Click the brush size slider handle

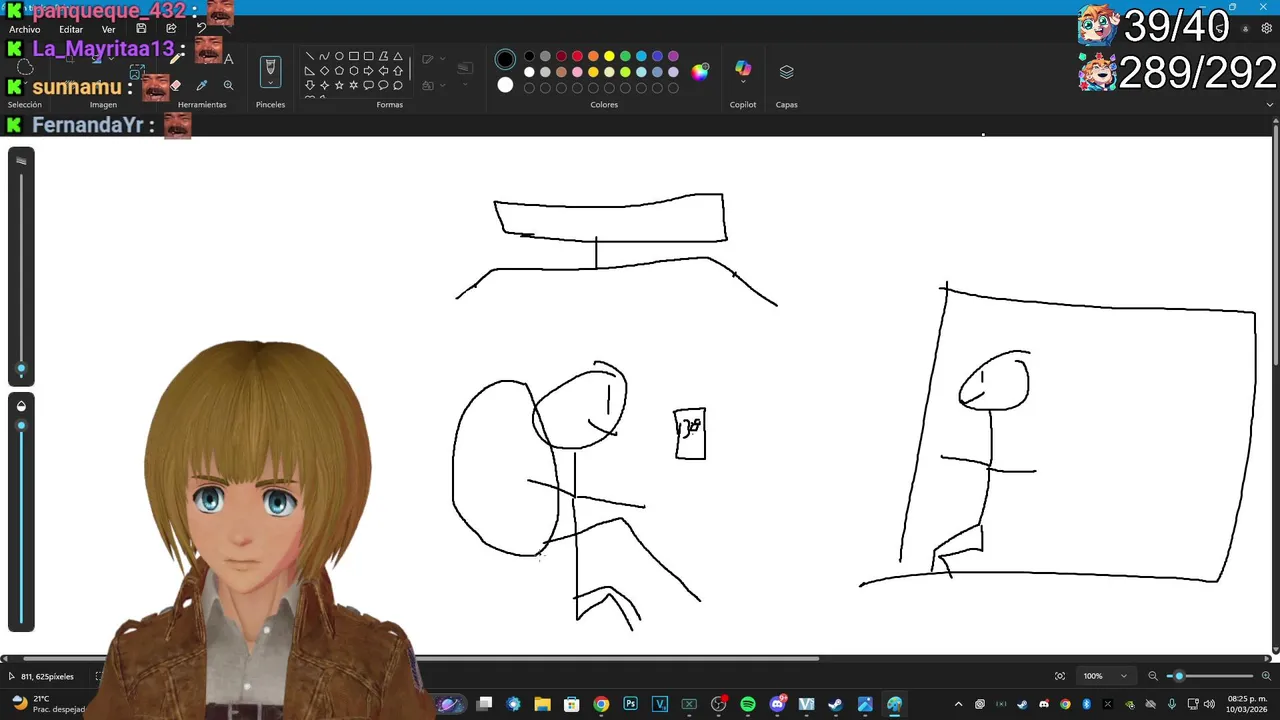21,369
